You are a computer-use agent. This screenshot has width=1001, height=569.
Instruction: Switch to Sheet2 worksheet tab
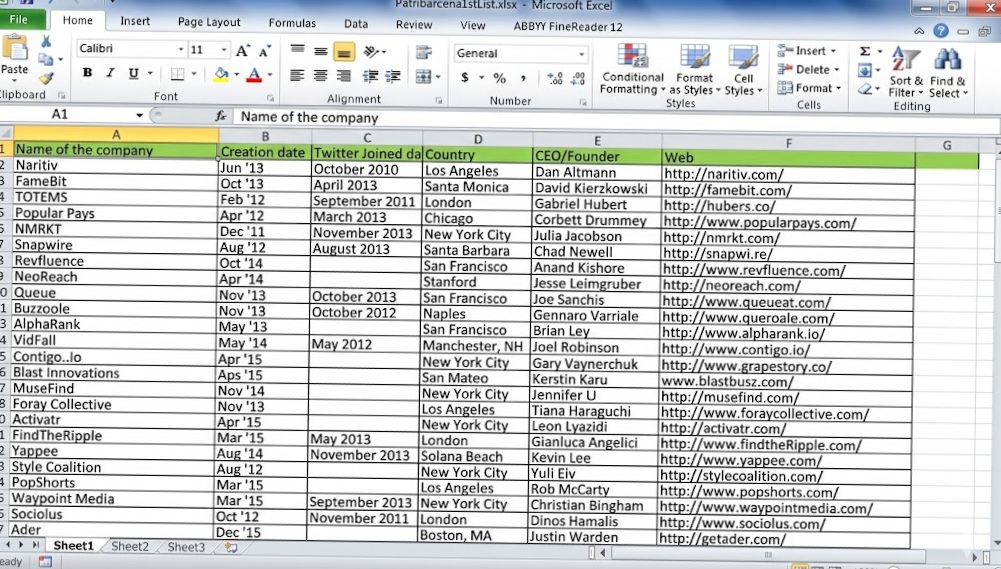[130, 546]
